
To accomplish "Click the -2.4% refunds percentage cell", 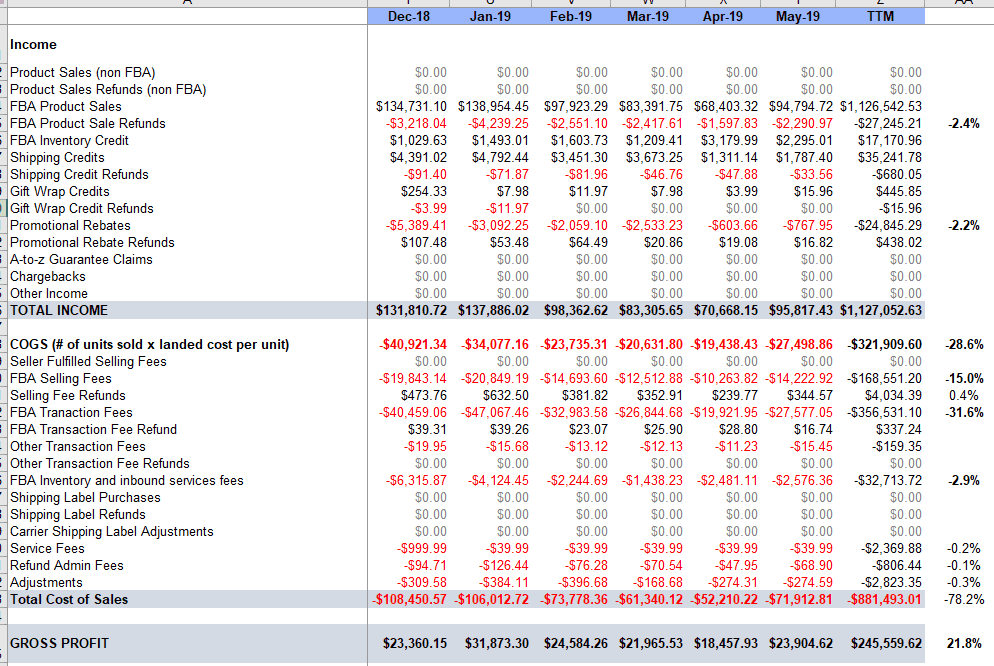I will coord(963,124).
